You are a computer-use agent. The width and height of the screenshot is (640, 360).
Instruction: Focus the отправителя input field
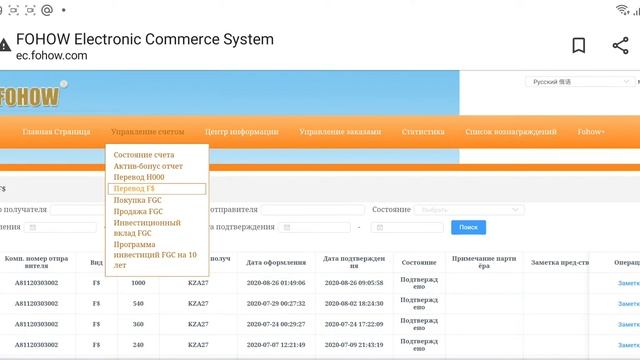coord(313,210)
